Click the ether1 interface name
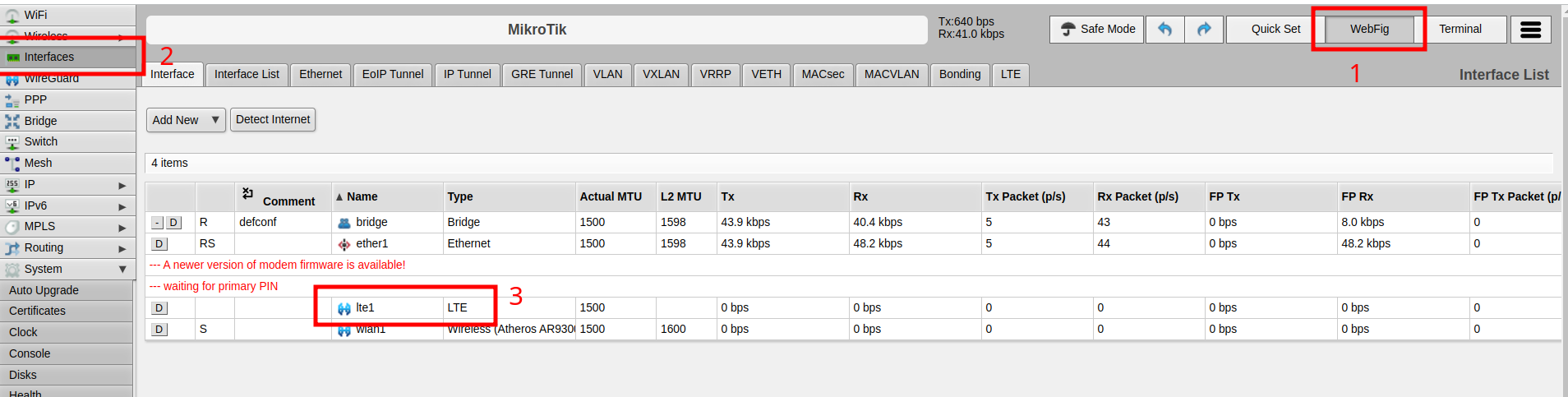 coord(371,244)
